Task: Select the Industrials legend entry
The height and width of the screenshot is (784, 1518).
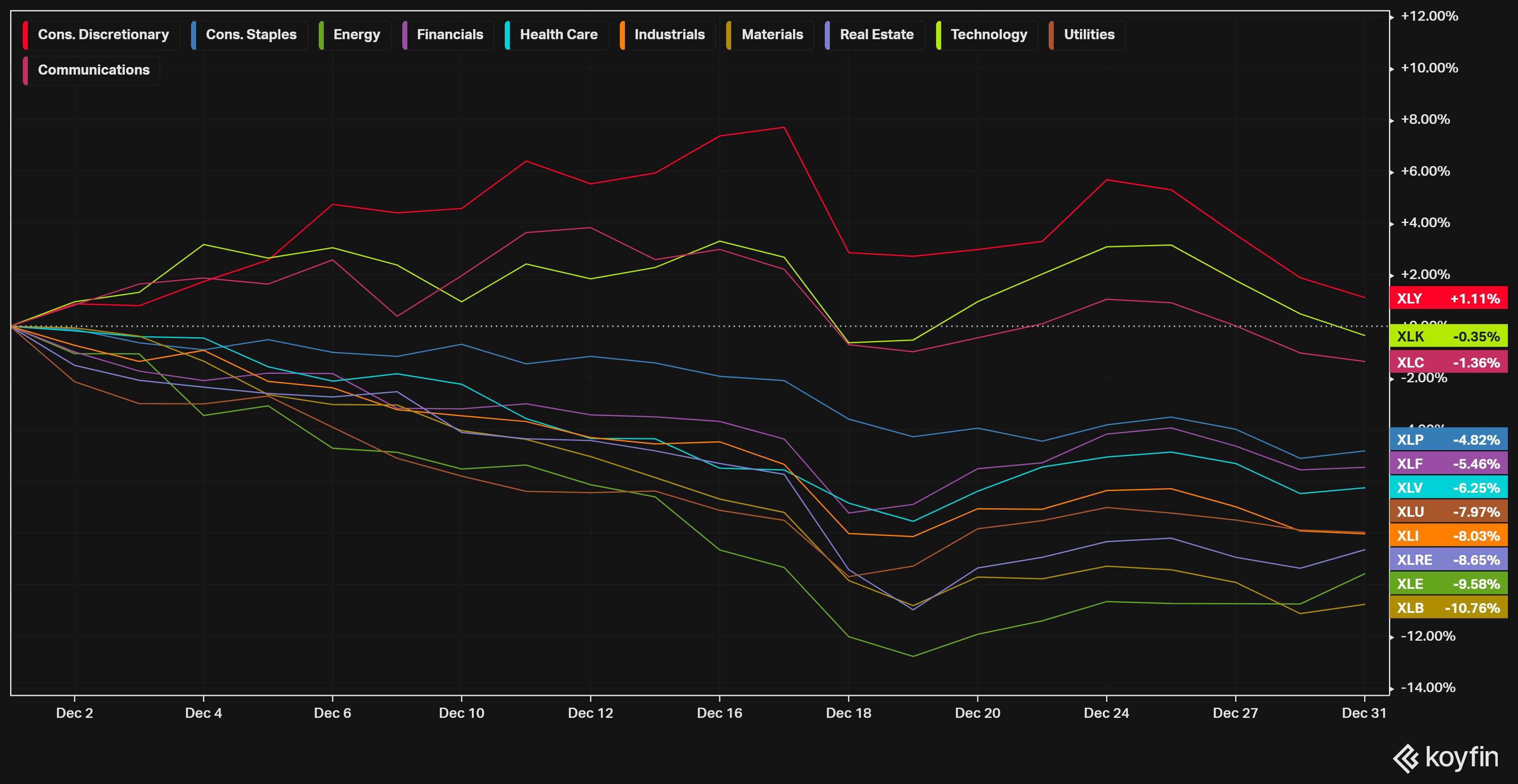Action: 669,35
